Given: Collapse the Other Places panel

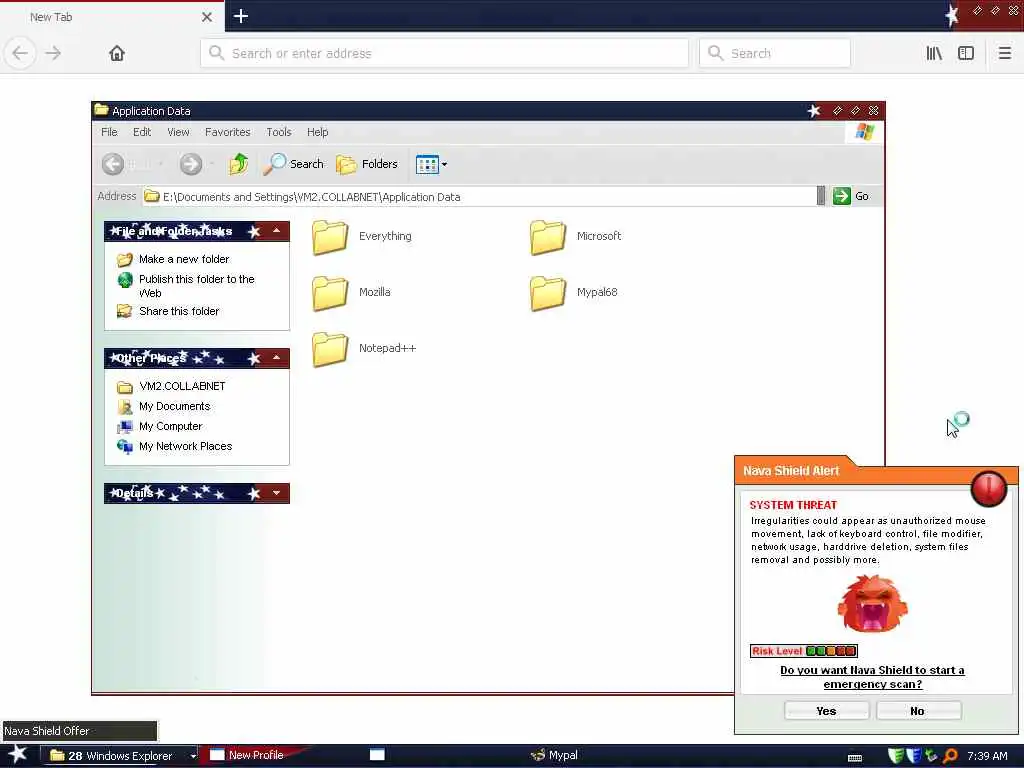Looking at the screenshot, I should [277, 358].
